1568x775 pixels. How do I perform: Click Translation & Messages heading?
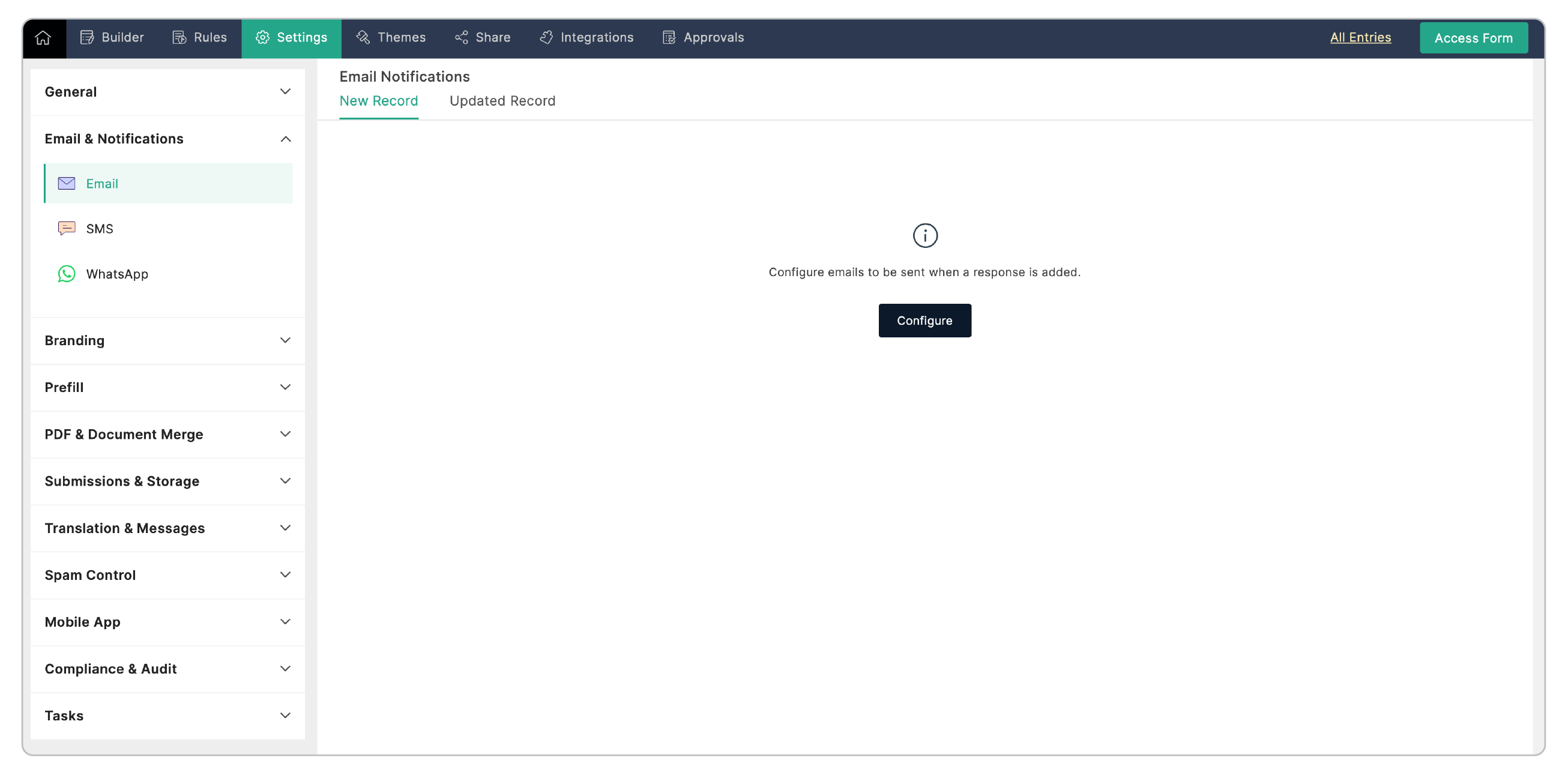(x=125, y=528)
